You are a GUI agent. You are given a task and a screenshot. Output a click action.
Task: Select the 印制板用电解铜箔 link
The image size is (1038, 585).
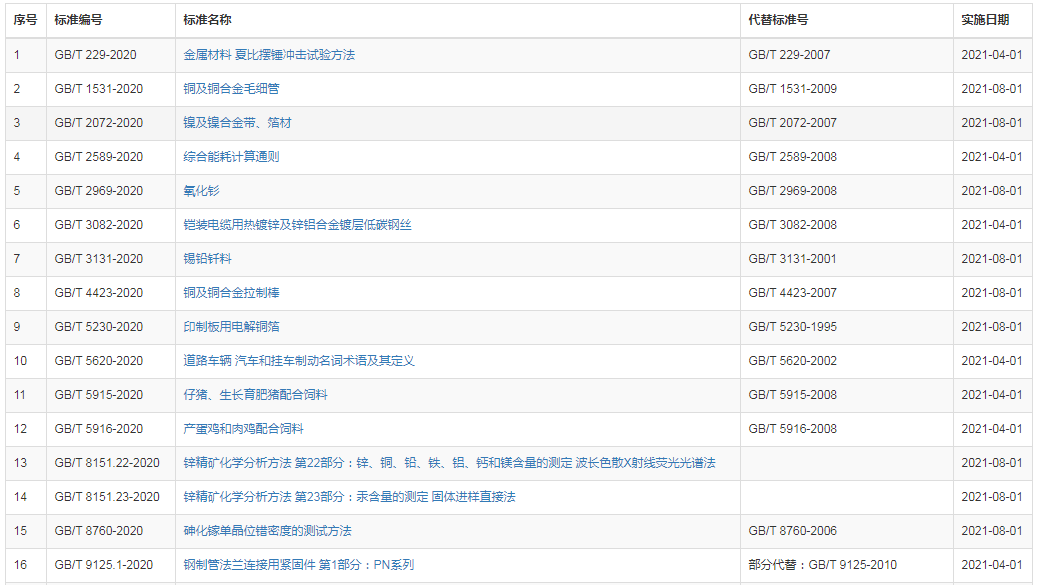coord(231,327)
